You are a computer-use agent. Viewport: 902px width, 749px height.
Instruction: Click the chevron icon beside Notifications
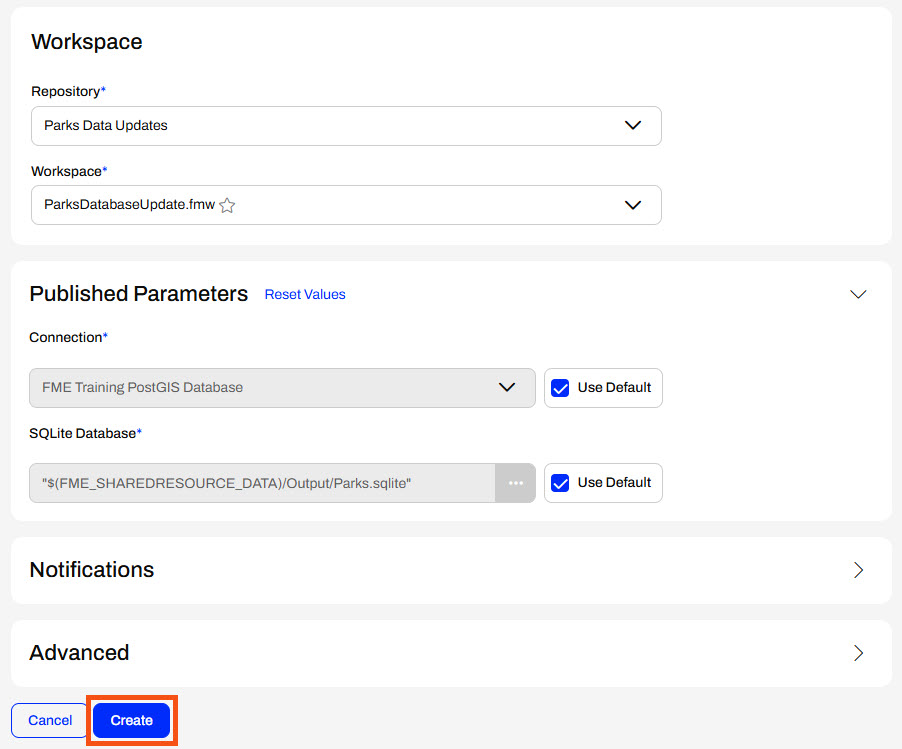point(858,570)
